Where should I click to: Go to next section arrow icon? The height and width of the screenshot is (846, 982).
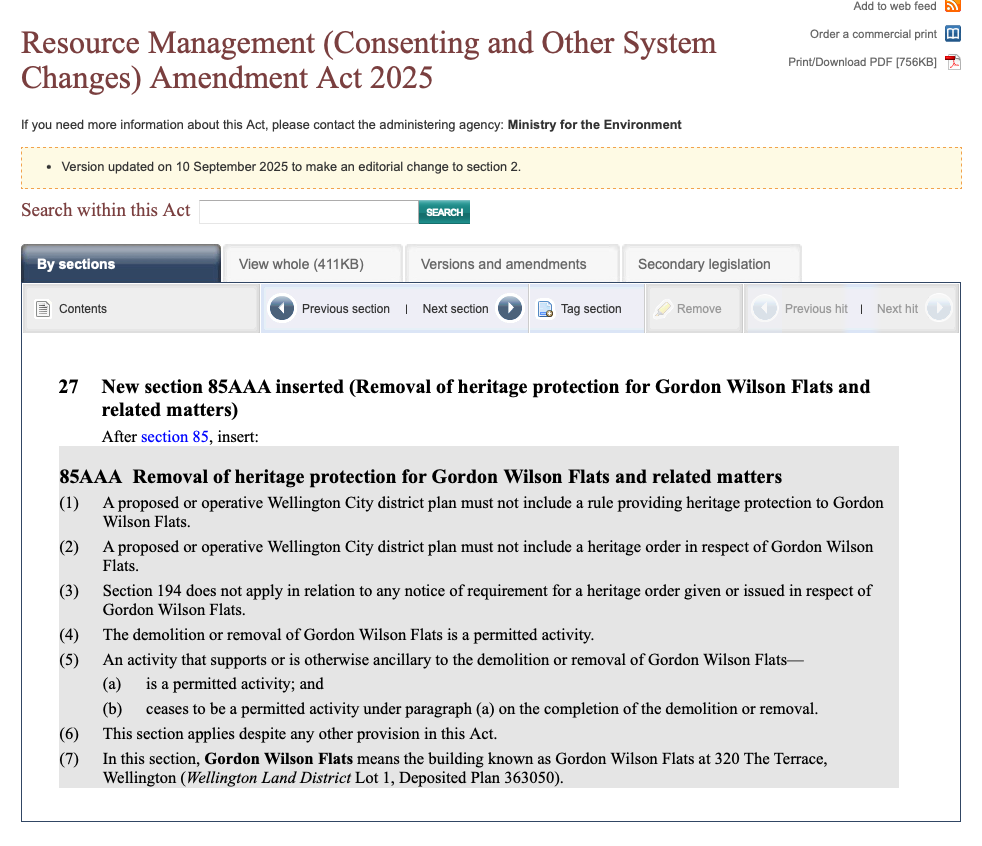point(510,309)
